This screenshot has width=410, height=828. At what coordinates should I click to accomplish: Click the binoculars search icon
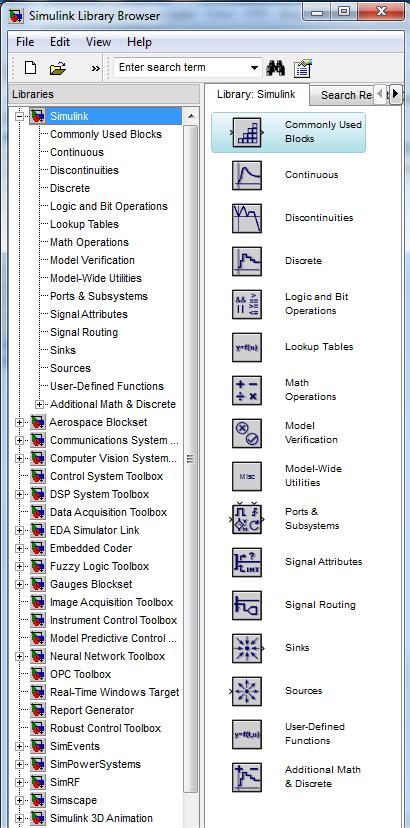click(276, 68)
